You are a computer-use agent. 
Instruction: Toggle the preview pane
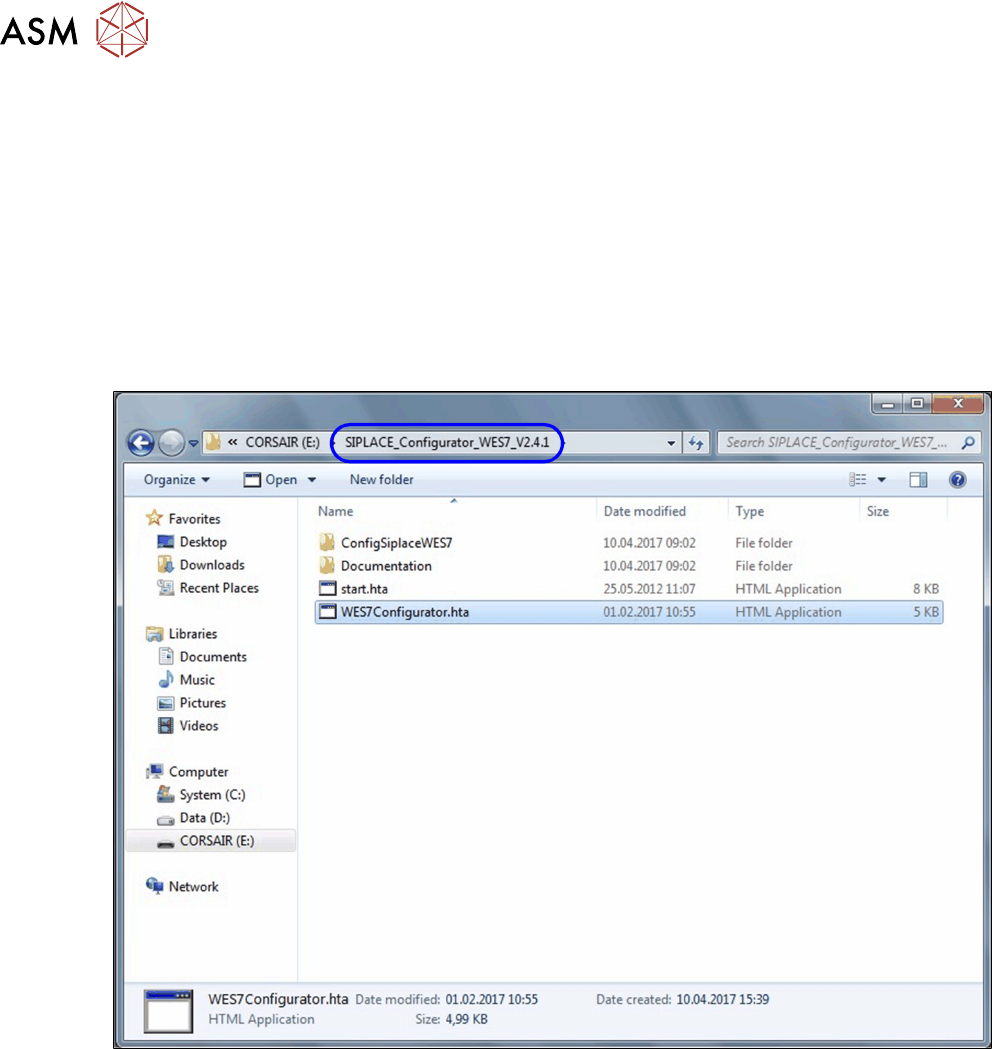coord(918,480)
